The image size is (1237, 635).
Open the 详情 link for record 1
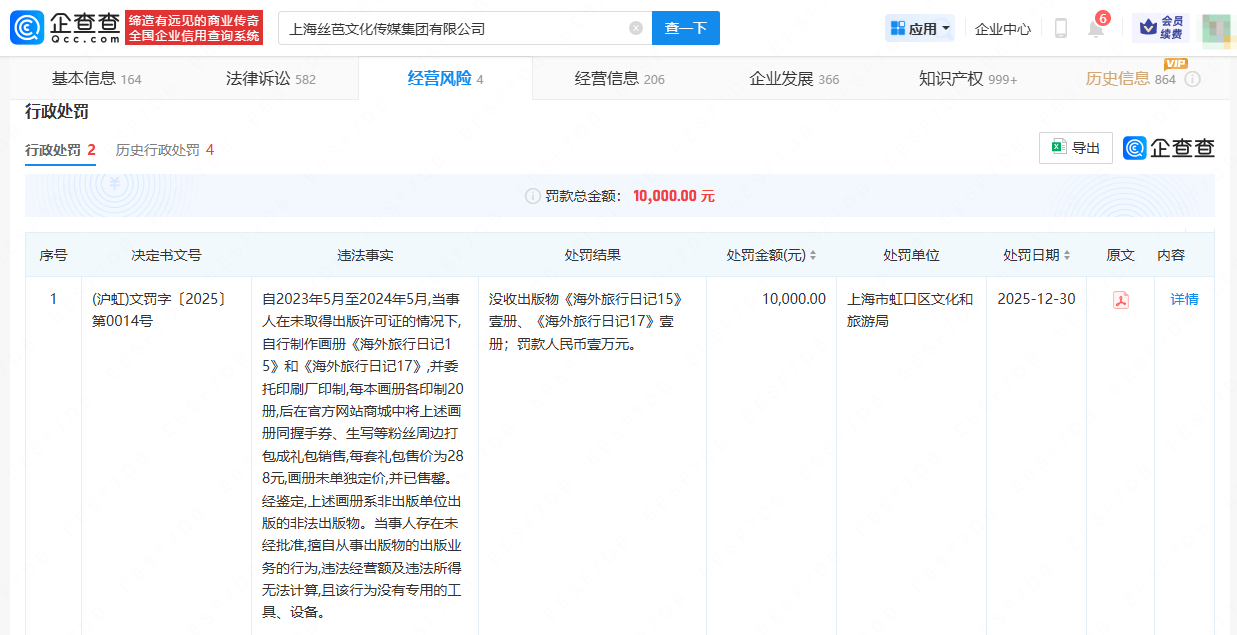pyautogui.click(x=1184, y=299)
